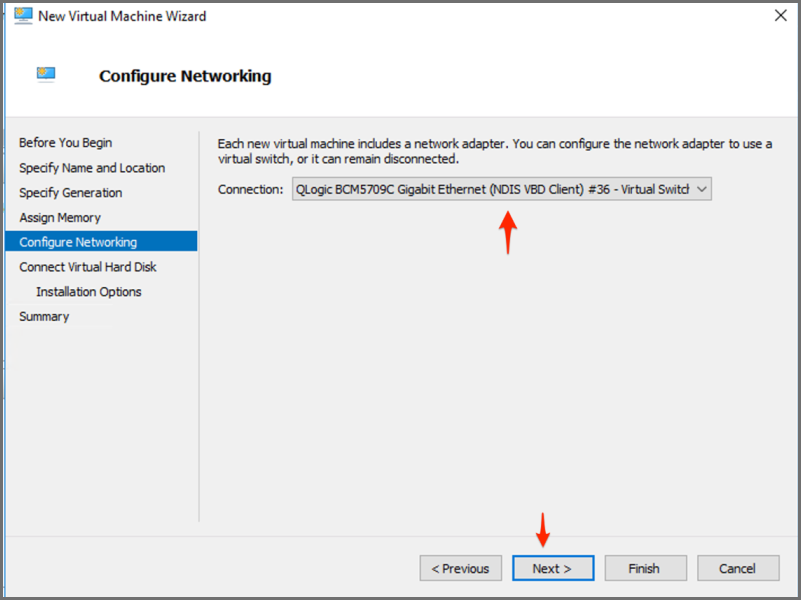Screen dimensions: 801x600
Task: Click the Connection field label
Action: pos(250,189)
